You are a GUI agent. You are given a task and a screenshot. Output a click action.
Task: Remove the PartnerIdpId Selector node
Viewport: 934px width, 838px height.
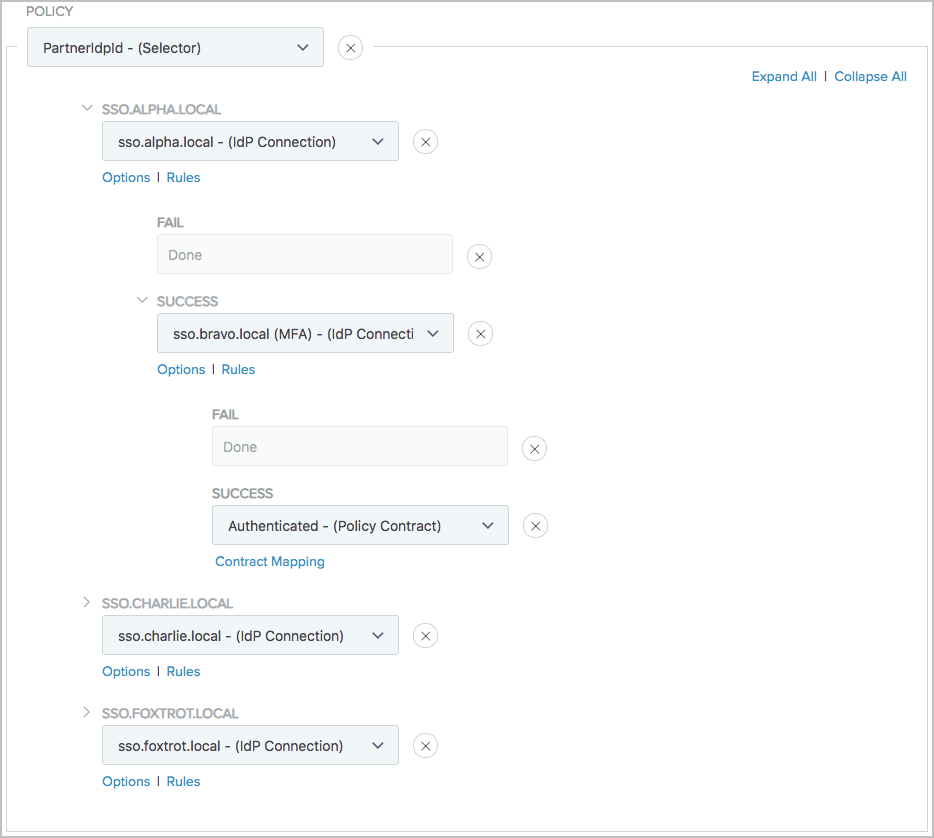click(350, 47)
